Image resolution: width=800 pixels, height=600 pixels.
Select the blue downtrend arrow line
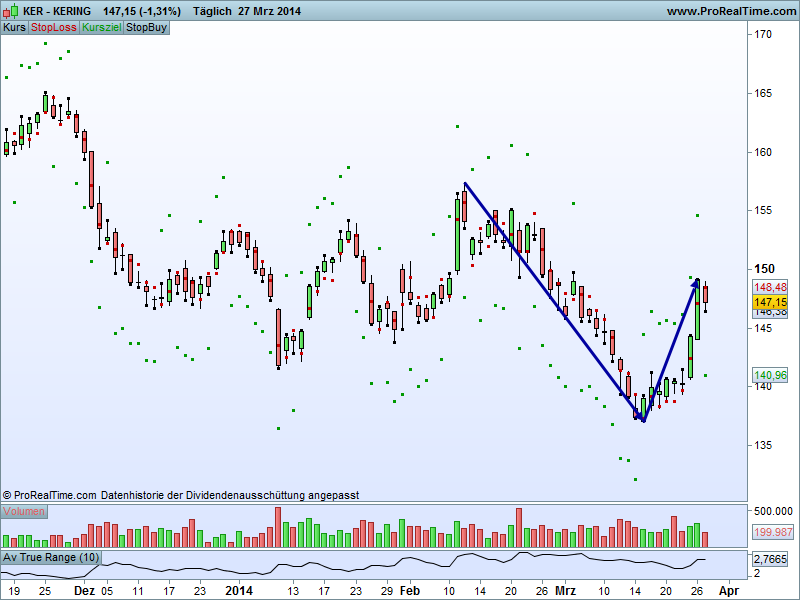pyautogui.click(x=554, y=302)
